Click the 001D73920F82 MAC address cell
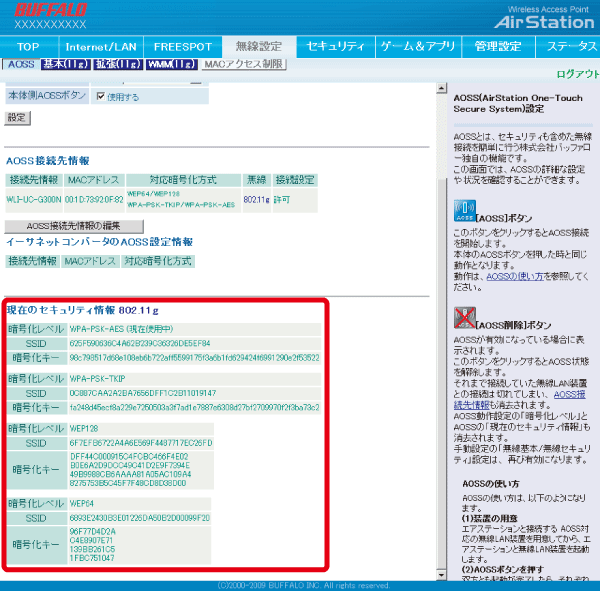Viewport: 600px width, 591px height. (94, 199)
